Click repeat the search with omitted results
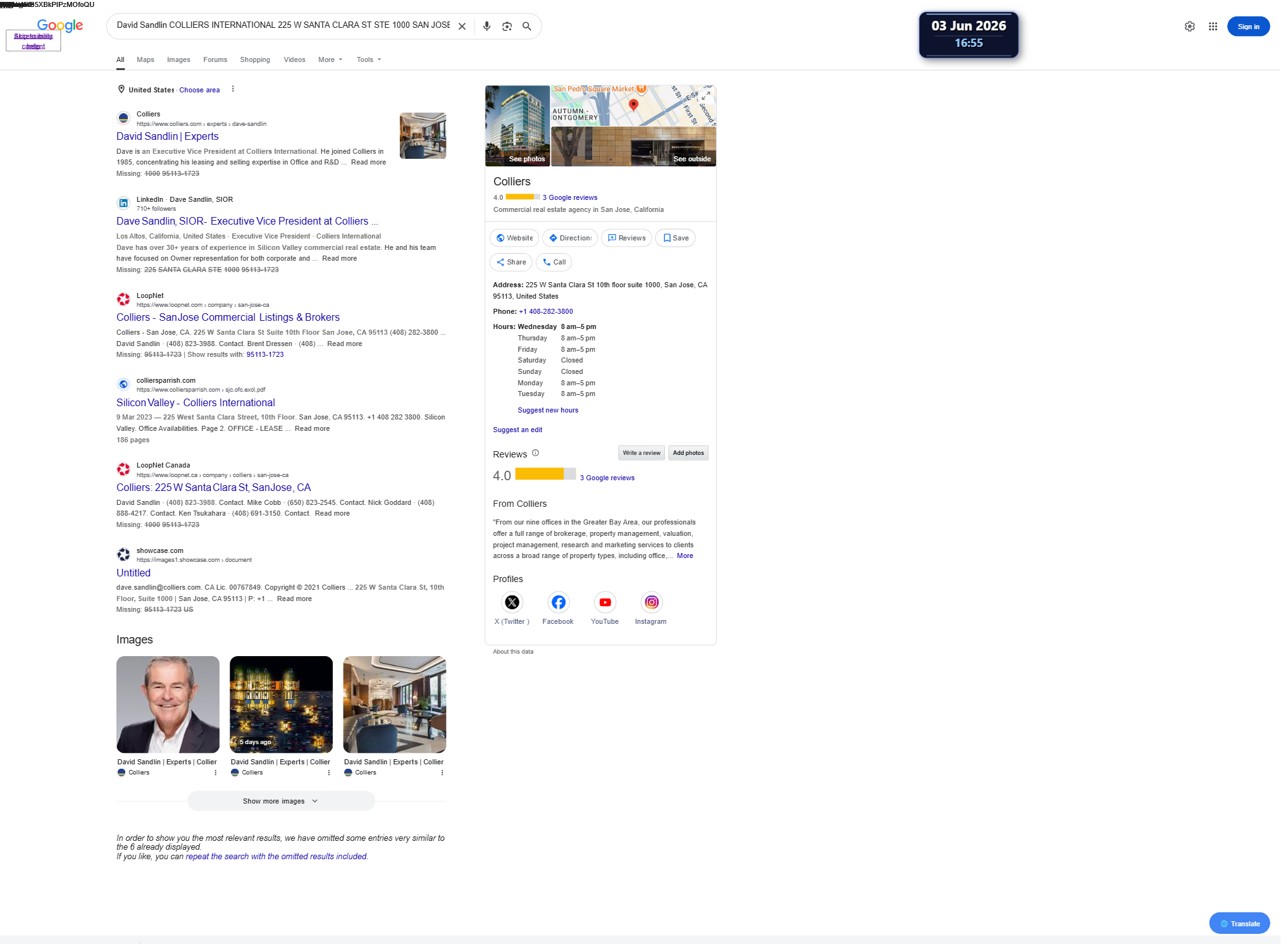The width and height of the screenshot is (1288, 944). (276, 857)
